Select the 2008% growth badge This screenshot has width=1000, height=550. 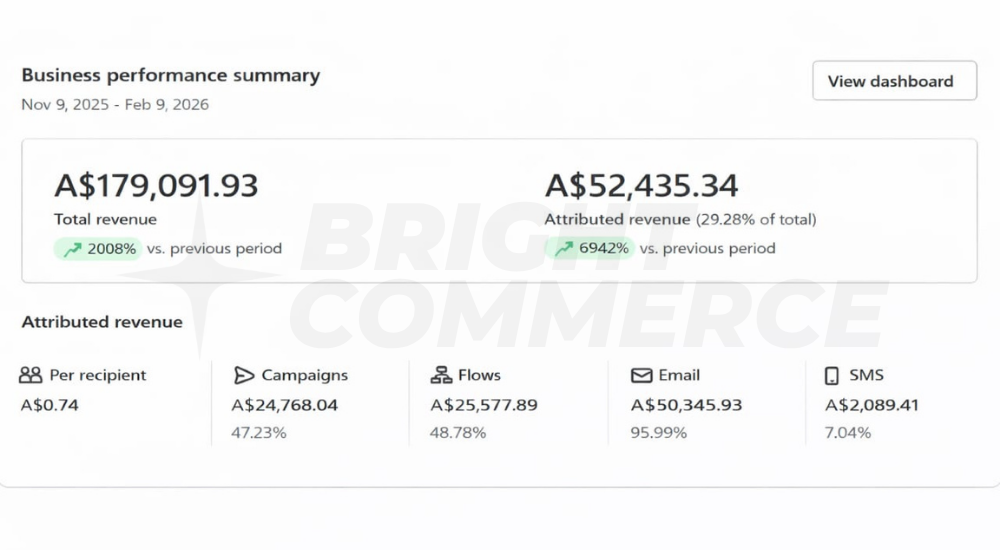point(98,249)
